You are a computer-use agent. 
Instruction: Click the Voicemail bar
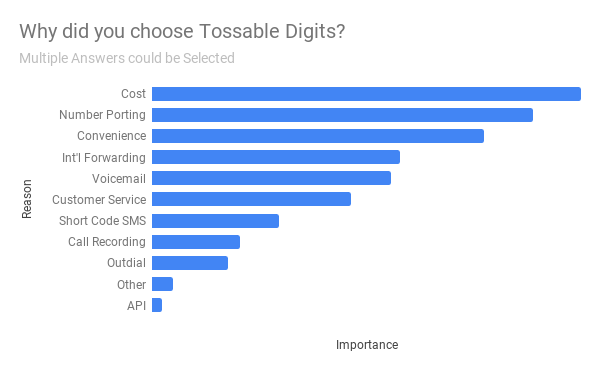click(x=271, y=178)
